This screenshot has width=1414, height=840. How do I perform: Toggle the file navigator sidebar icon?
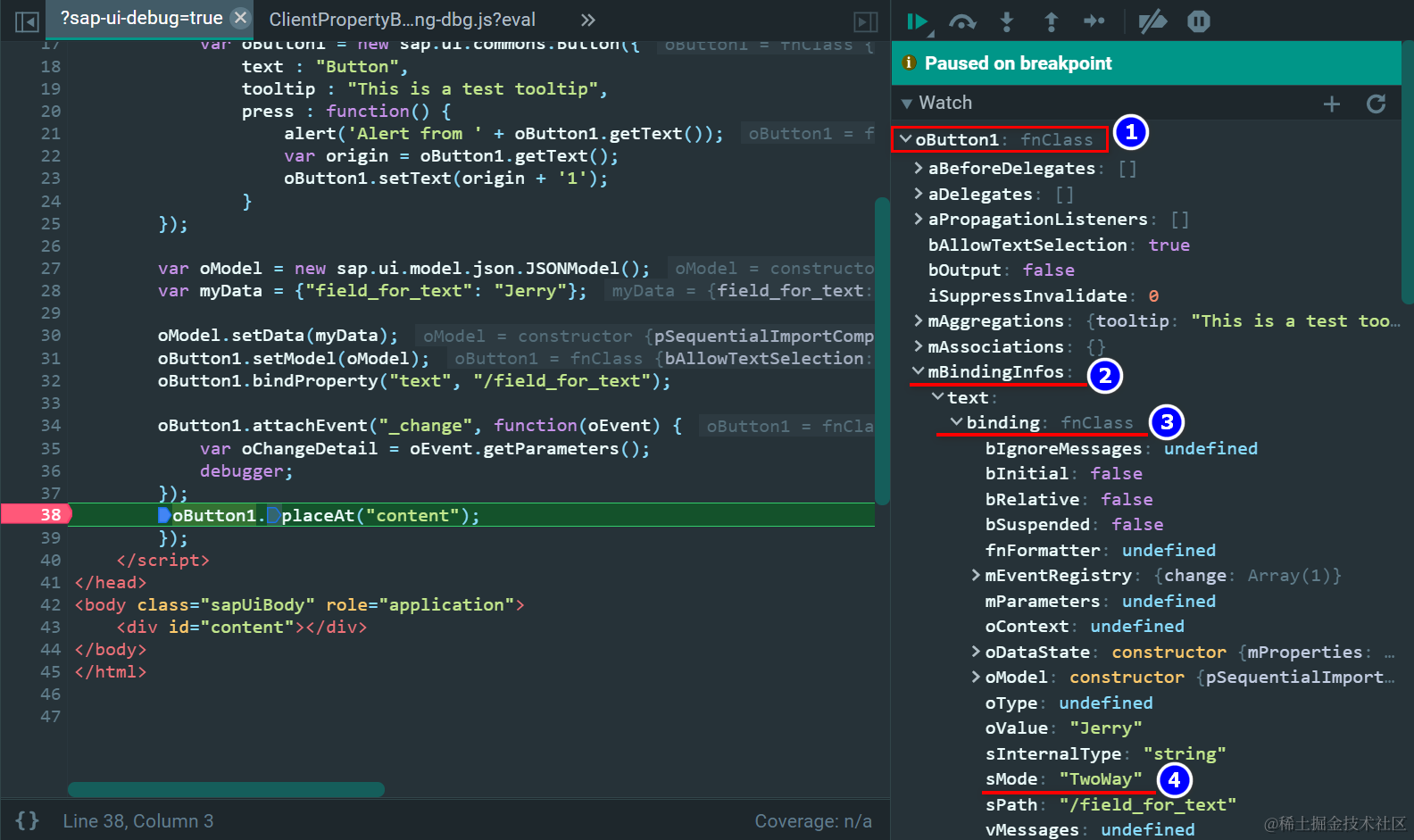point(27,21)
